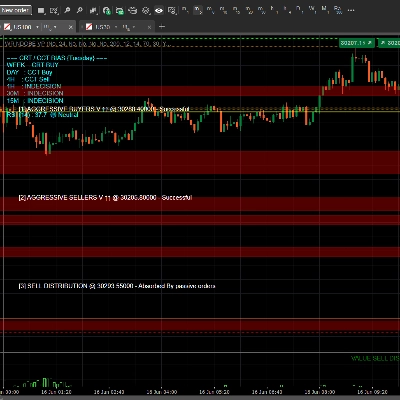Click the green 30207.1 price label
Viewport: 400px width, 400px height.
click(356, 43)
